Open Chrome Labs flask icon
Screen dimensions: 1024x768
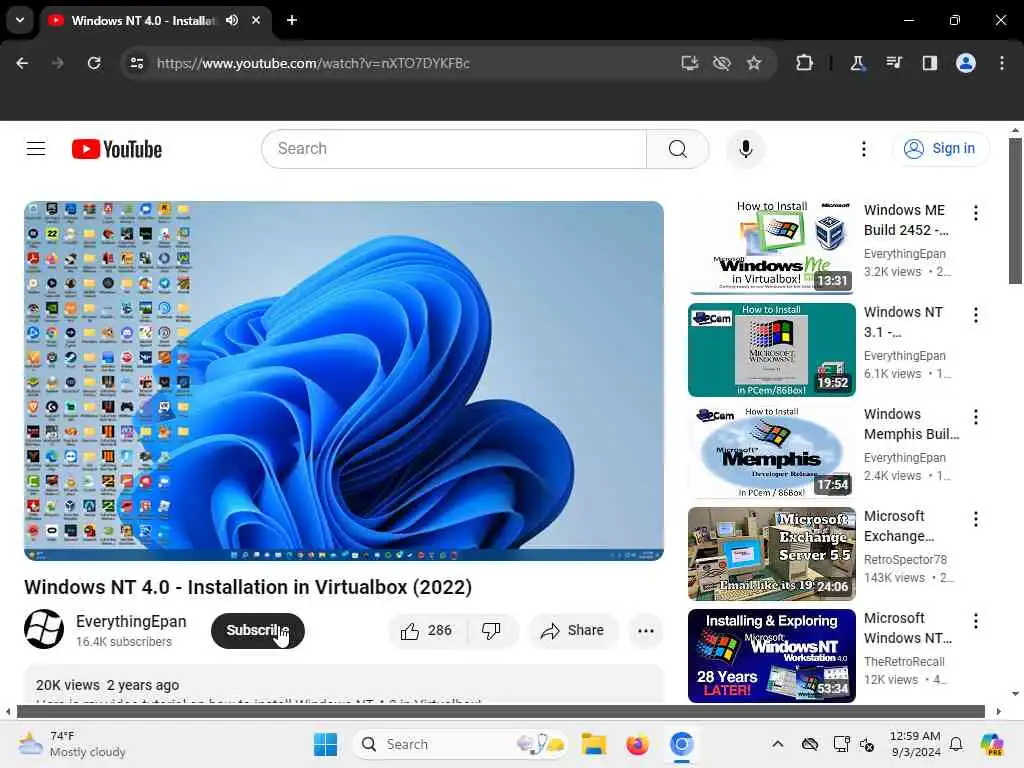coord(857,63)
